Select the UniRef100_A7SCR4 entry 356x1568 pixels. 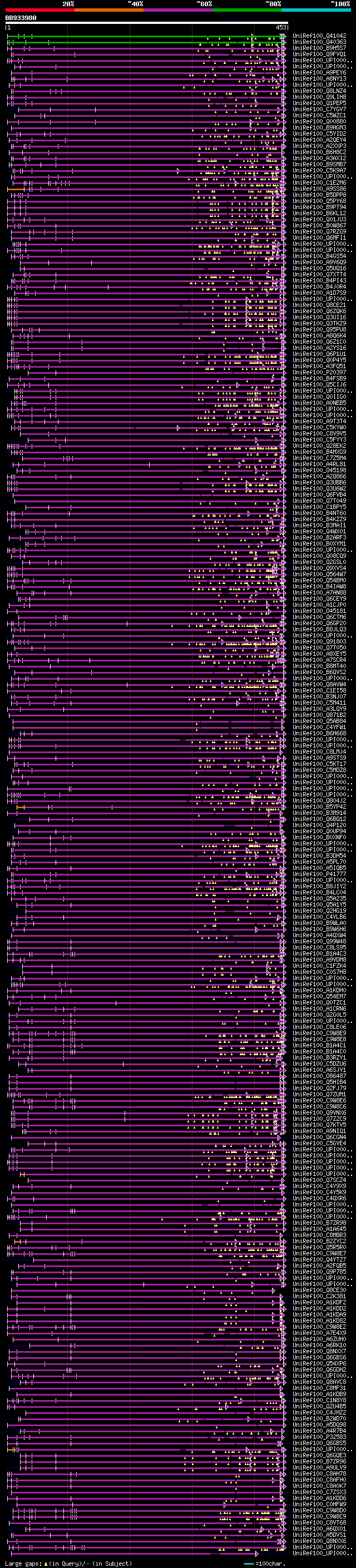319,660
